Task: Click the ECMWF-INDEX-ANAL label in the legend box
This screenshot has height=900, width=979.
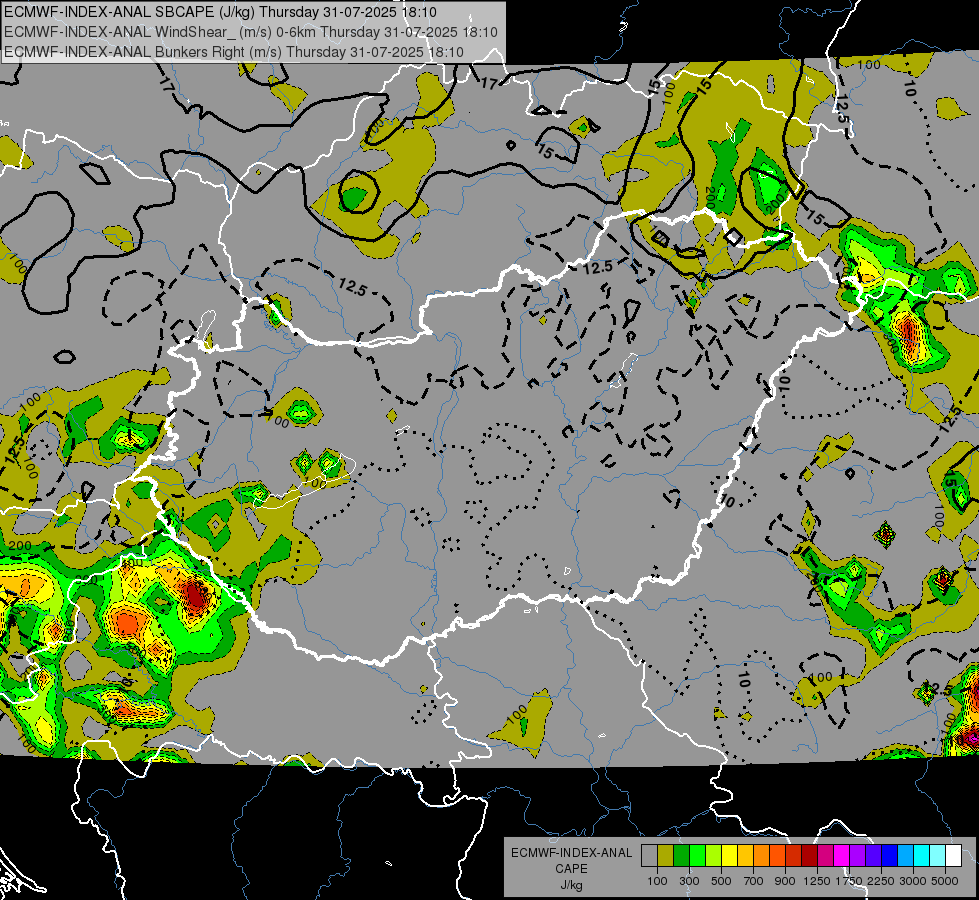Action: pyautogui.click(x=571, y=853)
